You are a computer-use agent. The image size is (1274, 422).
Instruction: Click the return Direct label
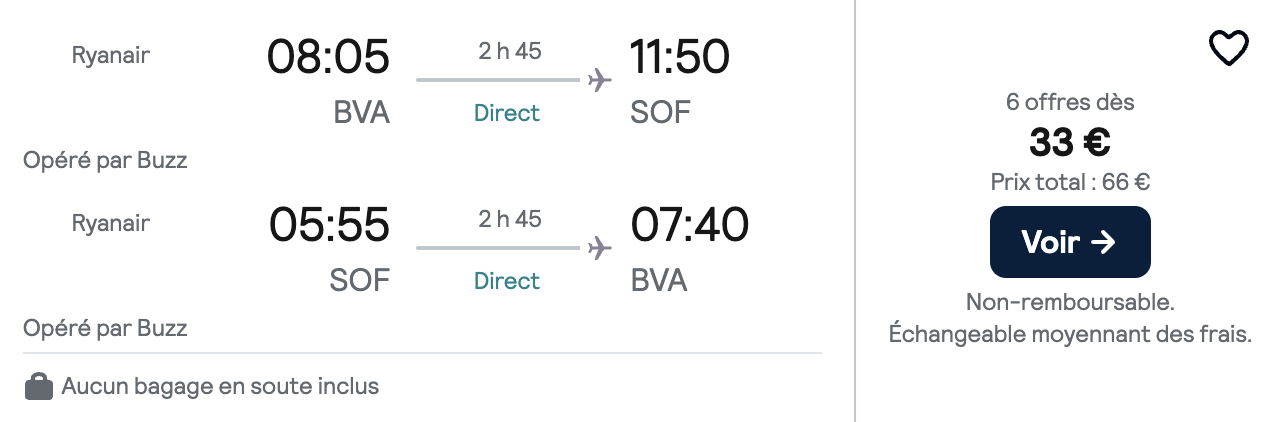(507, 281)
